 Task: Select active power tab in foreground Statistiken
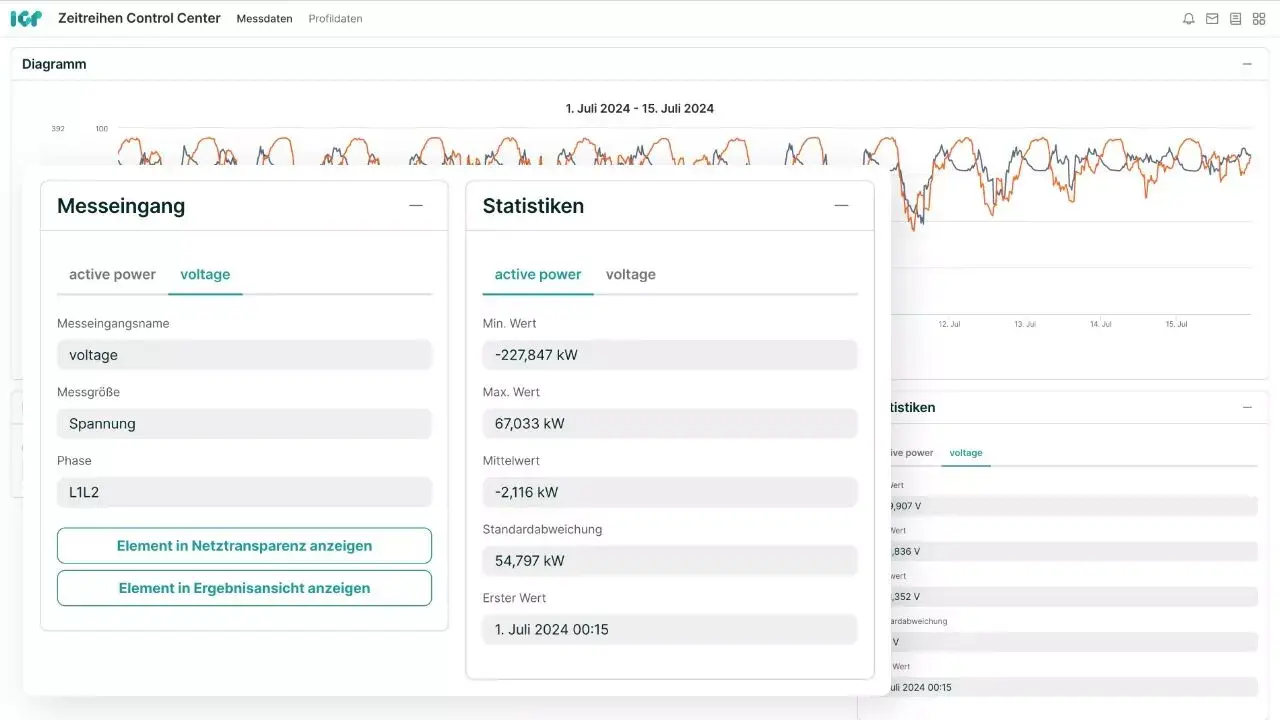tap(538, 274)
